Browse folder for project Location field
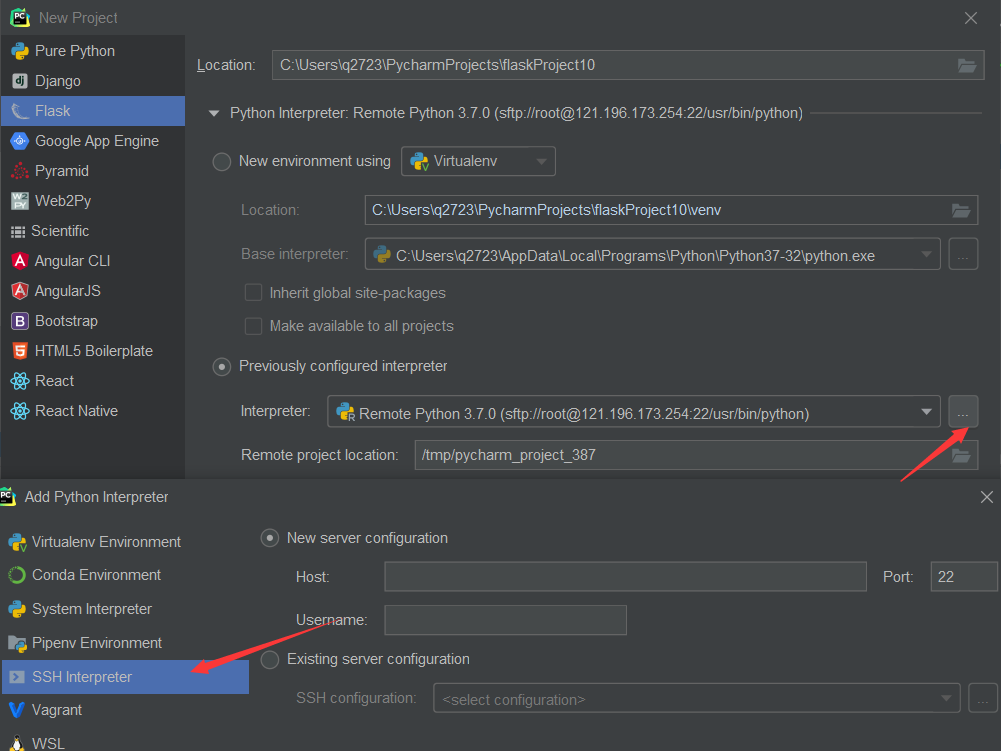The height and width of the screenshot is (751, 1001). pos(967,65)
